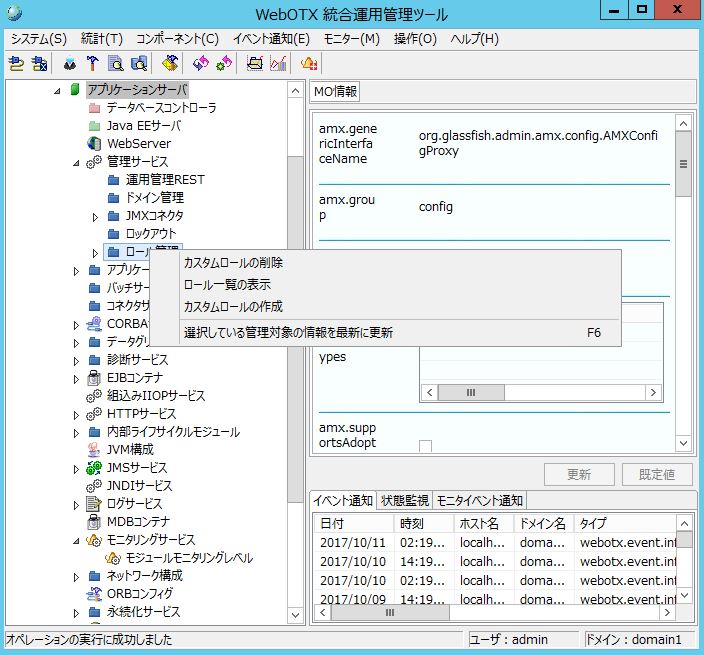Collapse the モニタリングサービス tree node

pos(78,540)
